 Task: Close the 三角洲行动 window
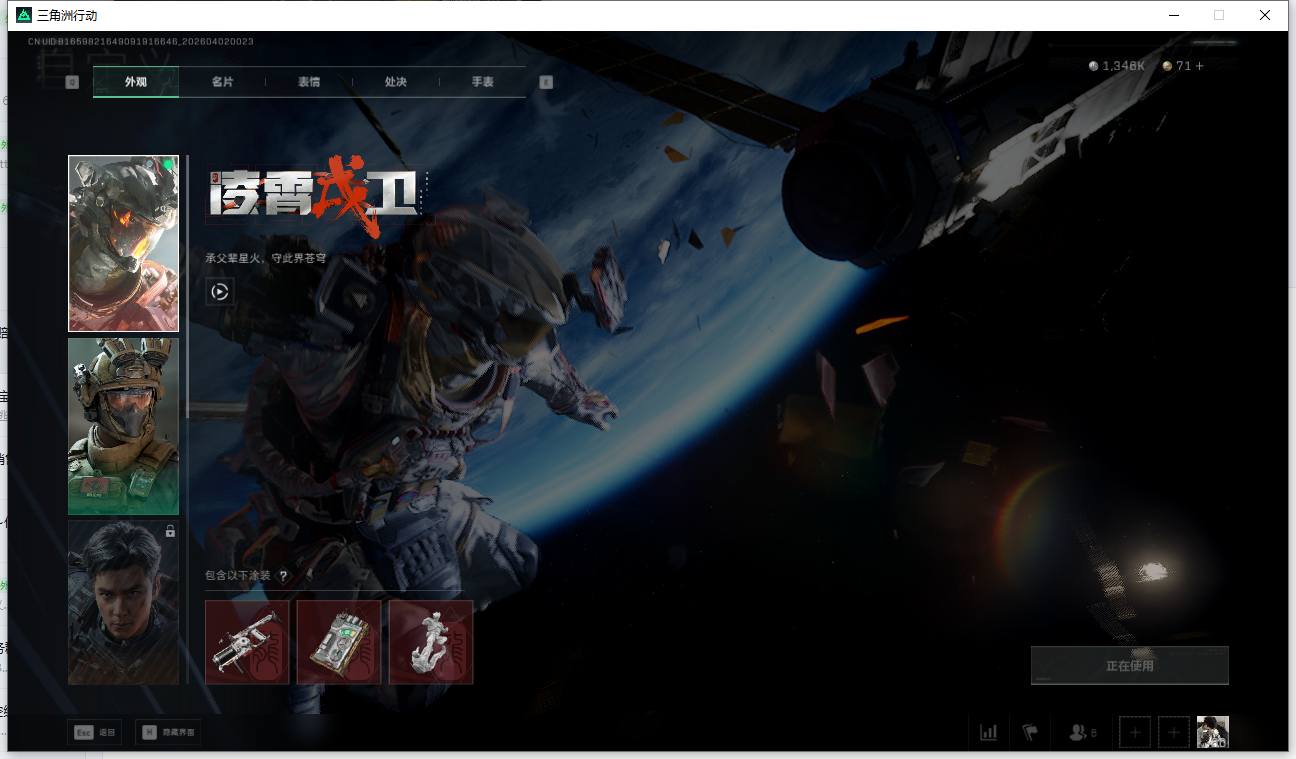coord(1265,15)
